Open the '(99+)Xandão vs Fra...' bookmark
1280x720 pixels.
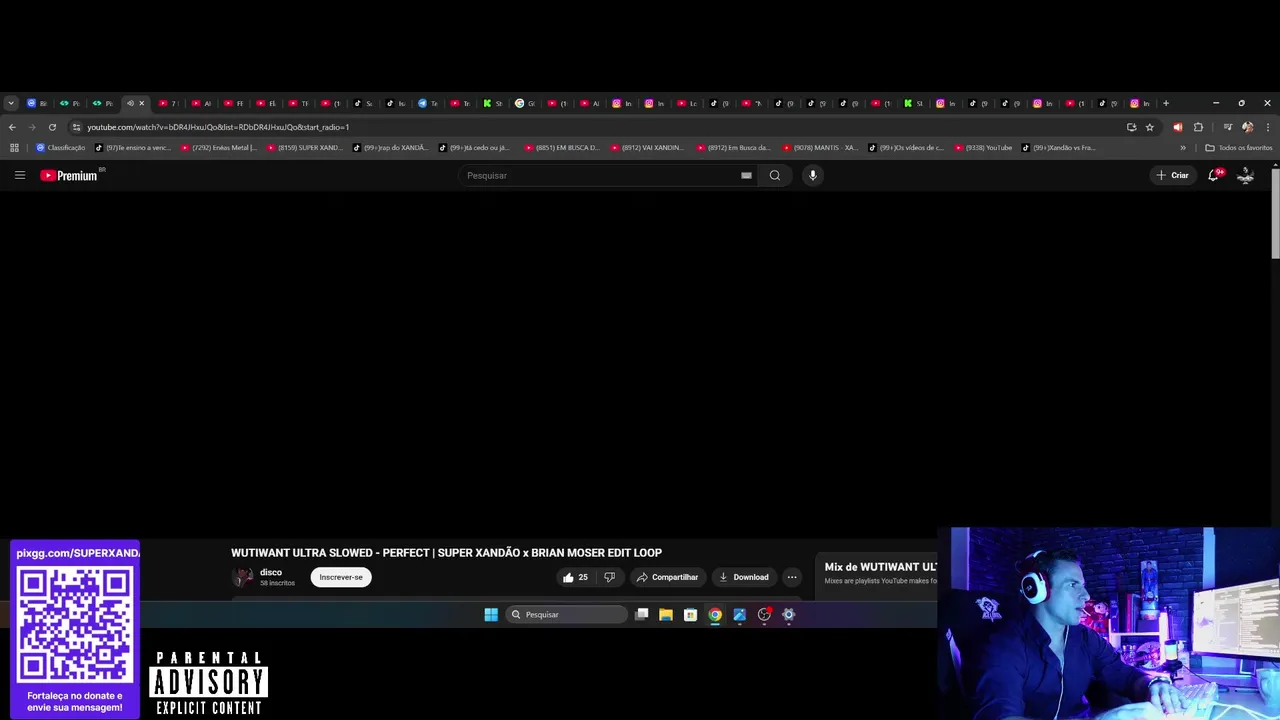(1060, 148)
